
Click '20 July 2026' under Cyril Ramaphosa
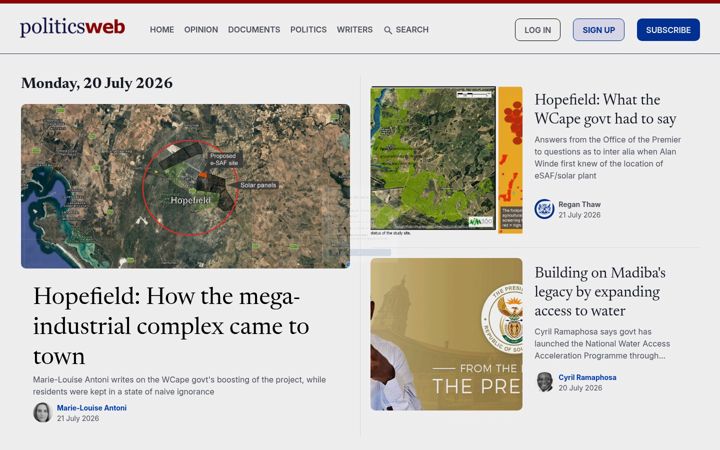580,388
